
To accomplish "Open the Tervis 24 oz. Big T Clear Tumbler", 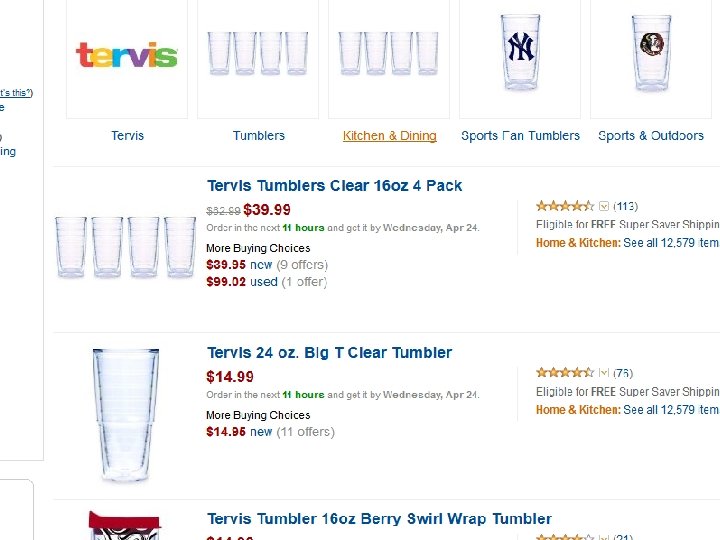I will (329, 353).
